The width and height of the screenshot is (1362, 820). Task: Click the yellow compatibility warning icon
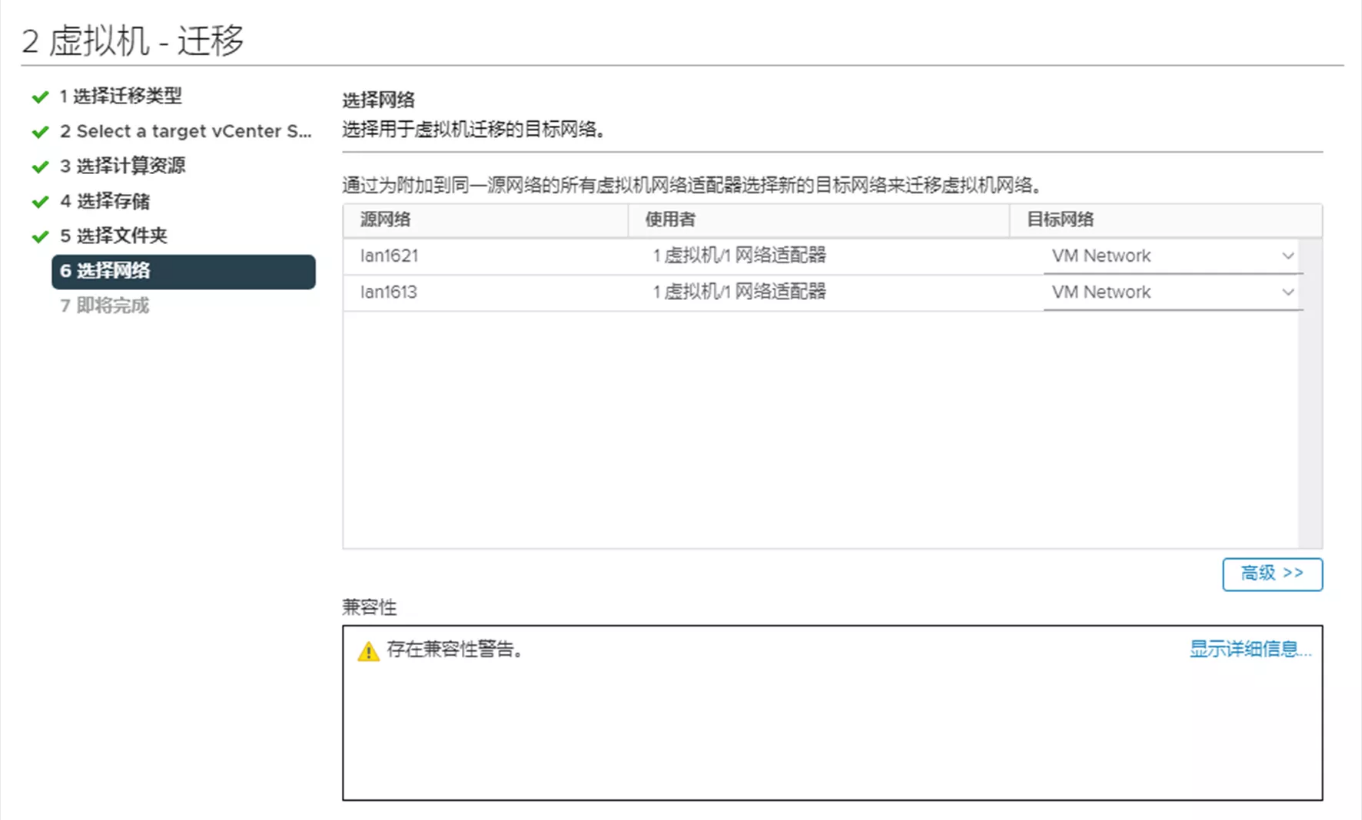tap(369, 651)
